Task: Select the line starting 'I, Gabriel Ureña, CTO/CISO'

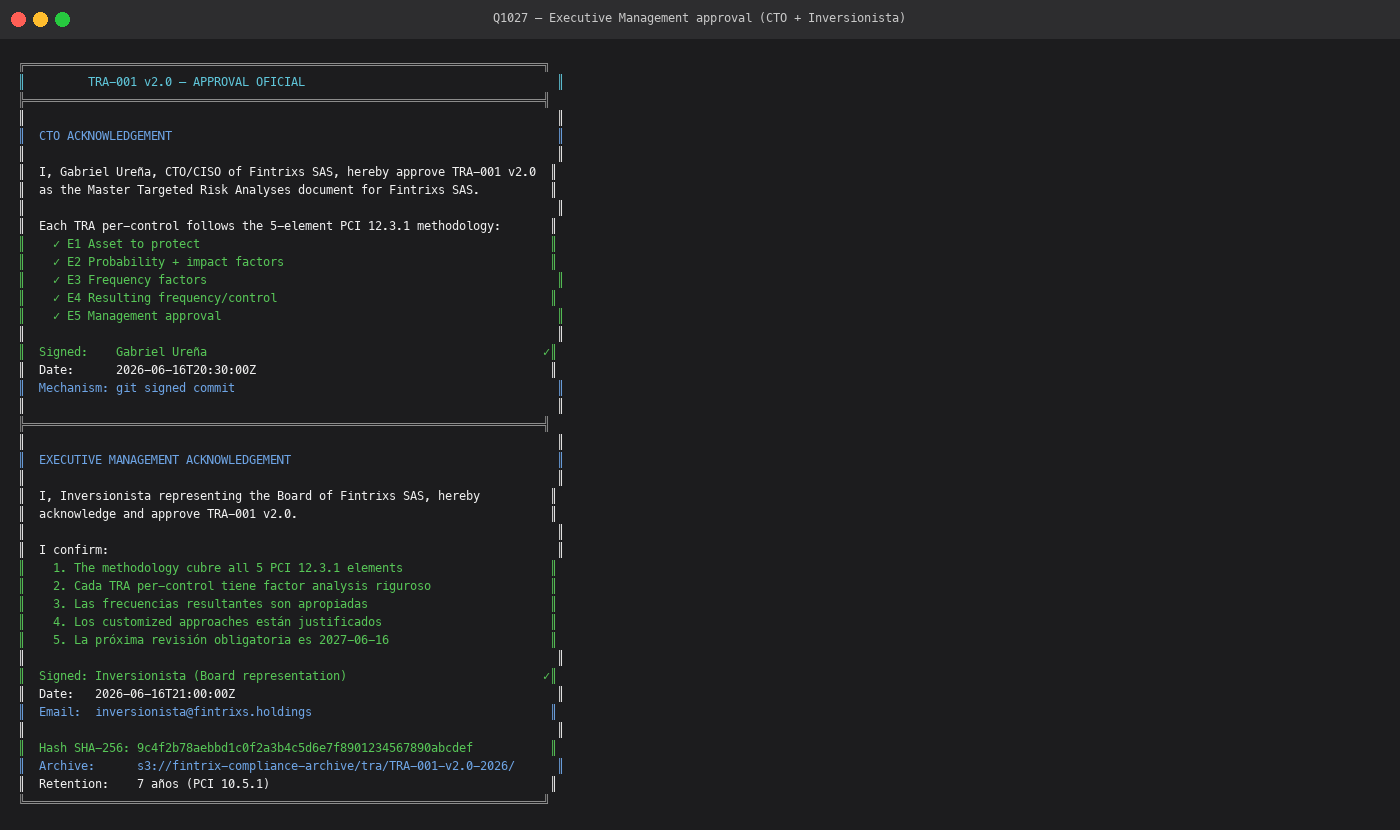Action: click(x=287, y=172)
